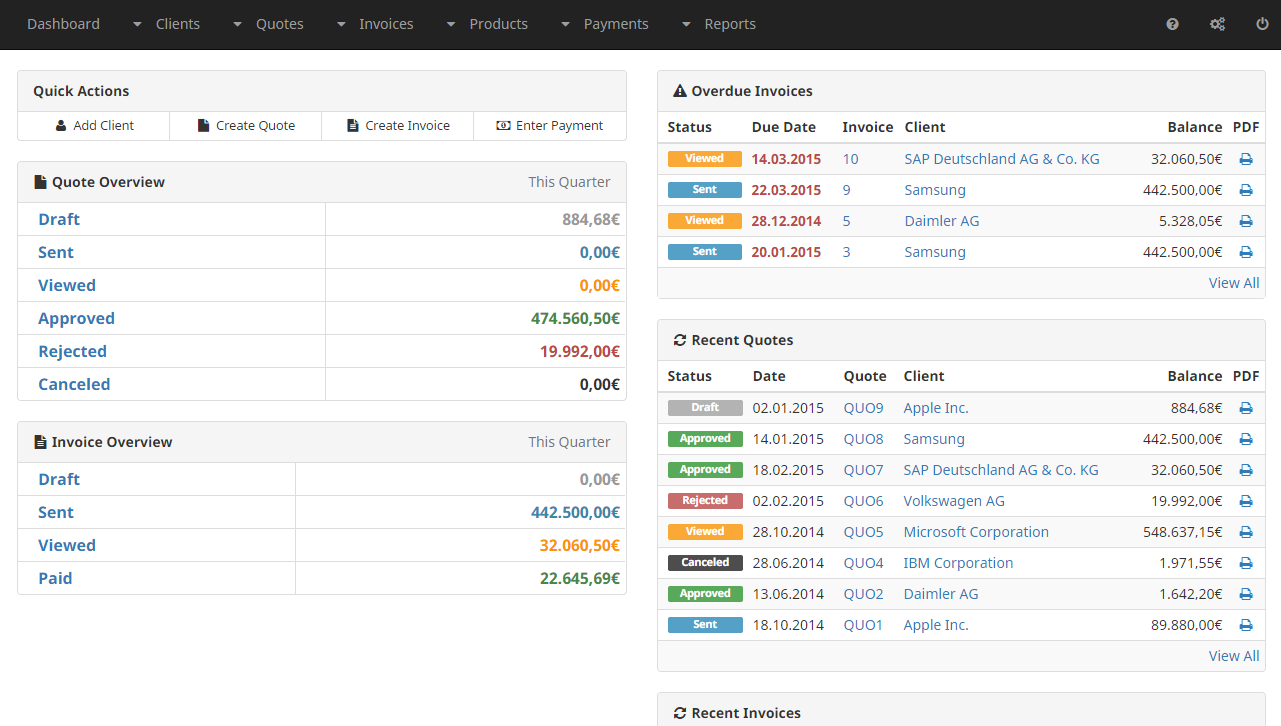Open Viewed quotes in Quote Overview
The image size is (1281, 726).
coord(67,286)
